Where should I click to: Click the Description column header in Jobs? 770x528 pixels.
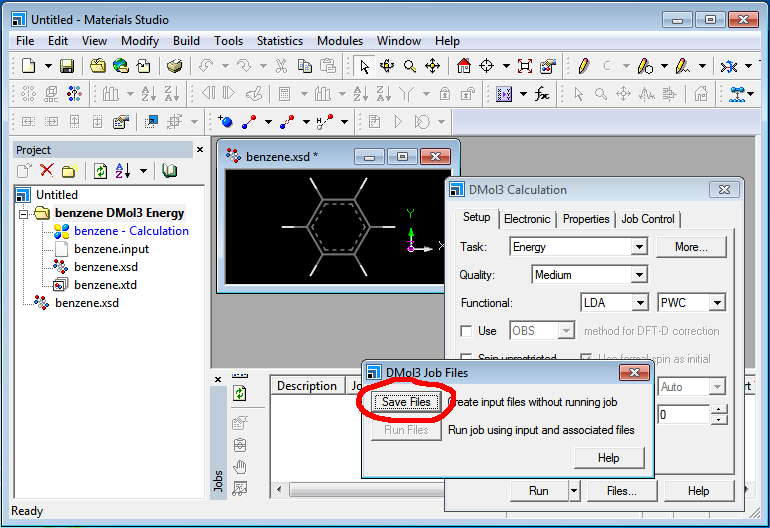click(x=307, y=386)
